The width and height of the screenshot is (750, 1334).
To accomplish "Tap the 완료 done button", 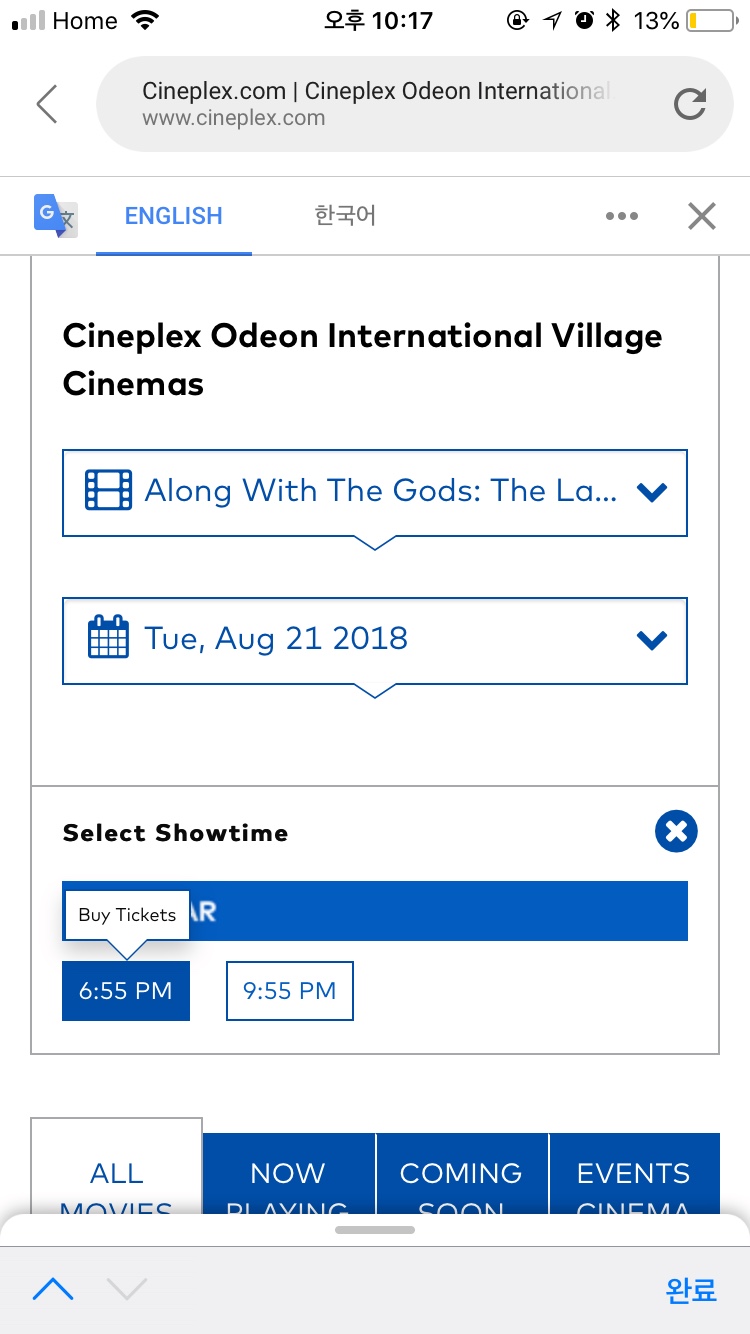I will 691,1290.
